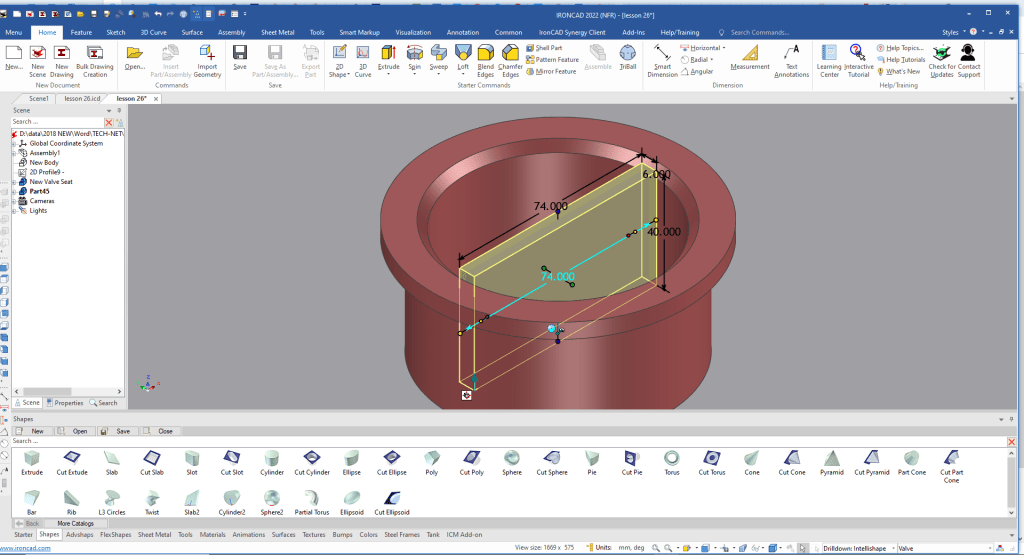Viewport: 1024px width, 555px height.
Task: Select Part45 in the scene tree
Action: click(39, 191)
